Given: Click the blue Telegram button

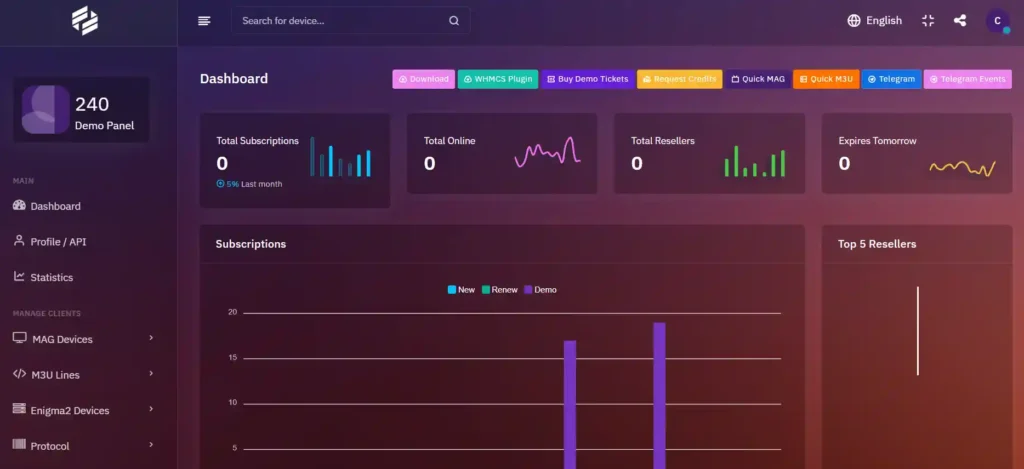Looking at the screenshot, I should tap(891, 79).
